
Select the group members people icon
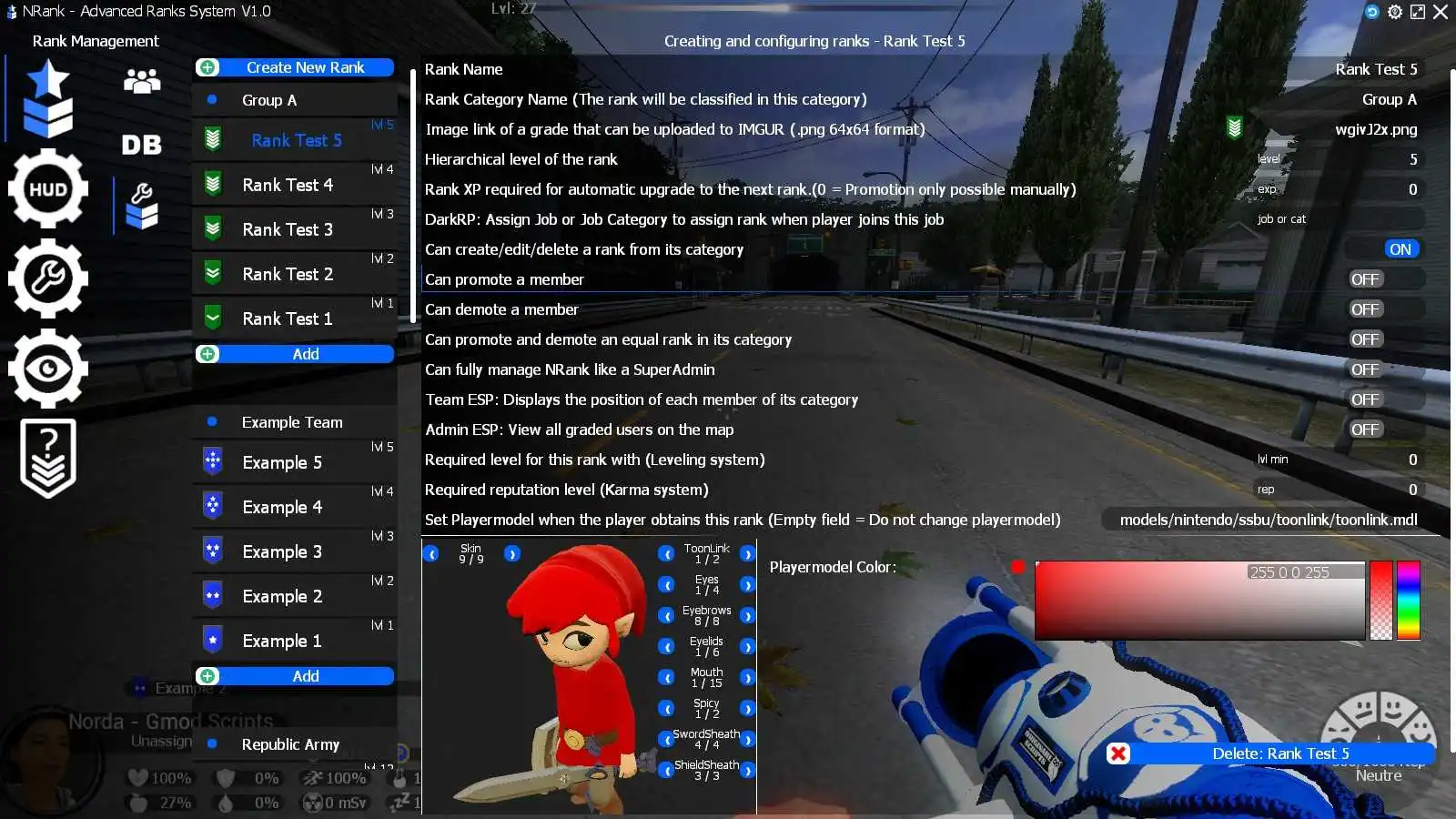point(142,82)
